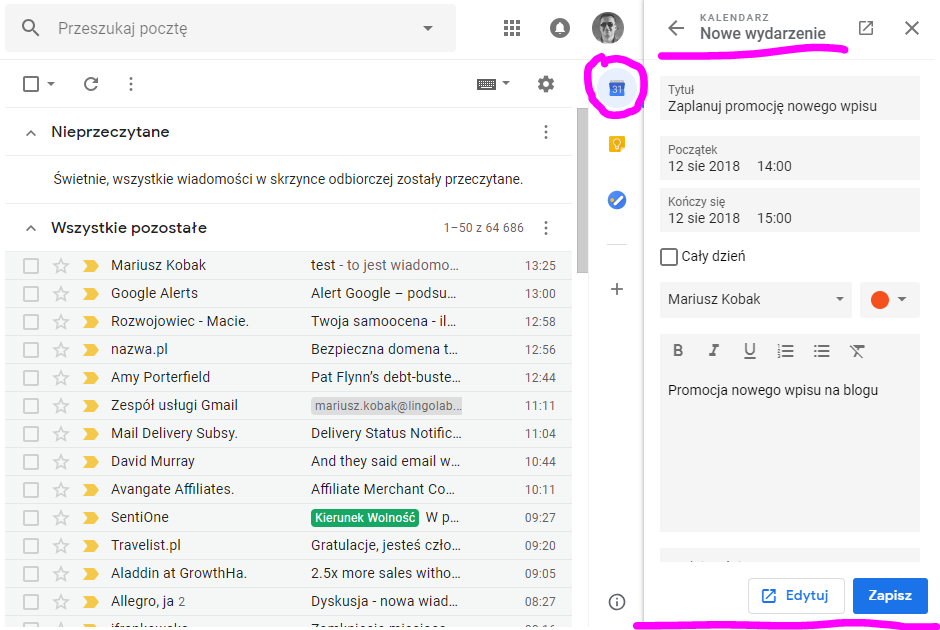Click the Tytuł event title field
This screenshot has width=940, height=630.
tap(789, 105)
